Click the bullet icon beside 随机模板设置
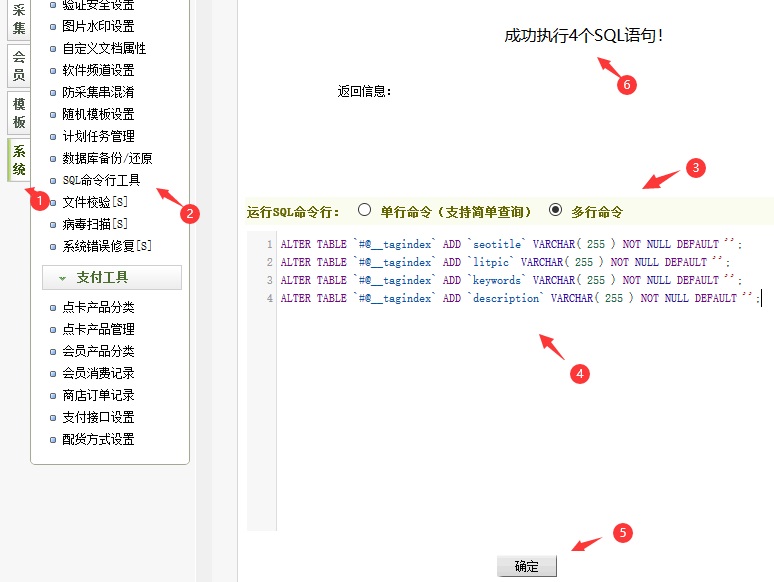774x582 pixels. pos(53,114)
